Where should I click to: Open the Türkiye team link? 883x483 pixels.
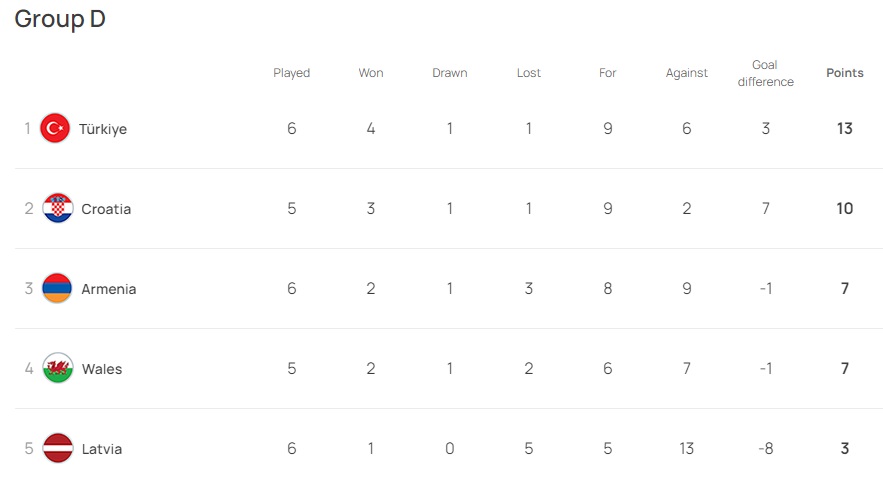tap(103, 129)
